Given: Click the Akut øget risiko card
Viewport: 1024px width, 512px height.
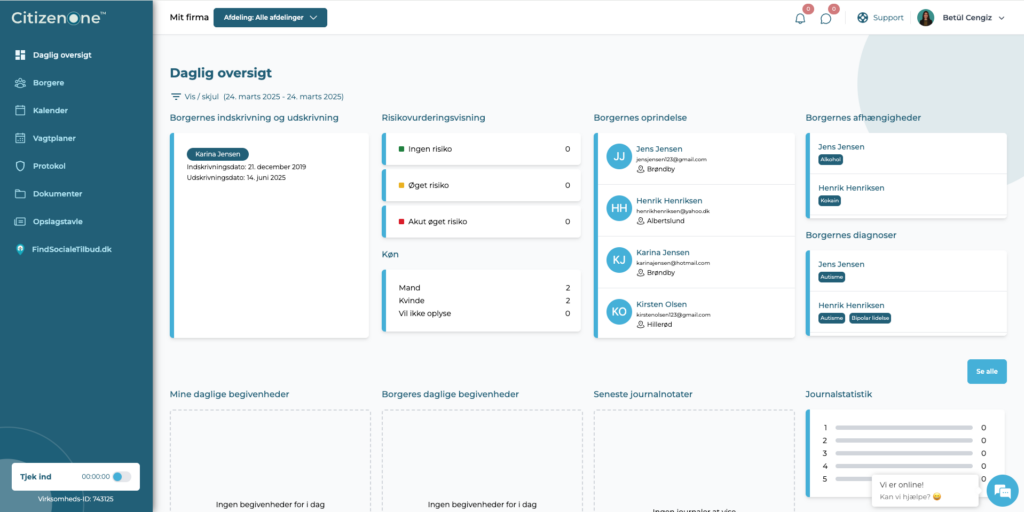Looking at the screenshot, I should coord(481,221).
